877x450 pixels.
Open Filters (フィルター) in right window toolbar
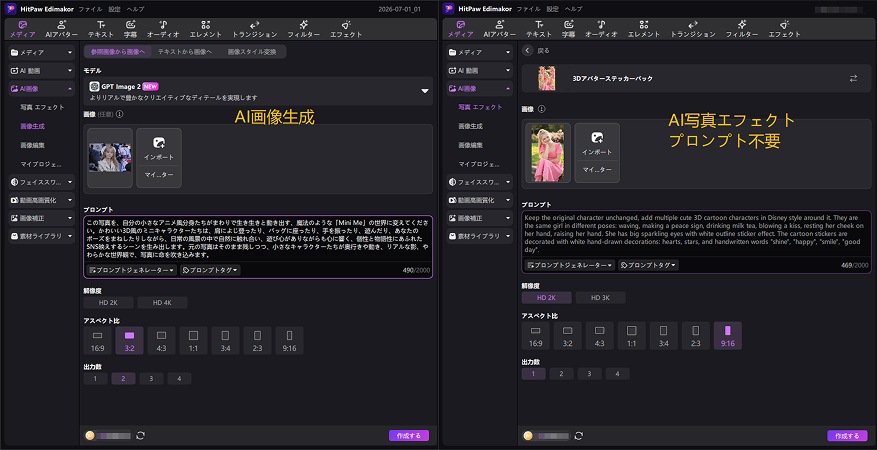coord(742,29)
